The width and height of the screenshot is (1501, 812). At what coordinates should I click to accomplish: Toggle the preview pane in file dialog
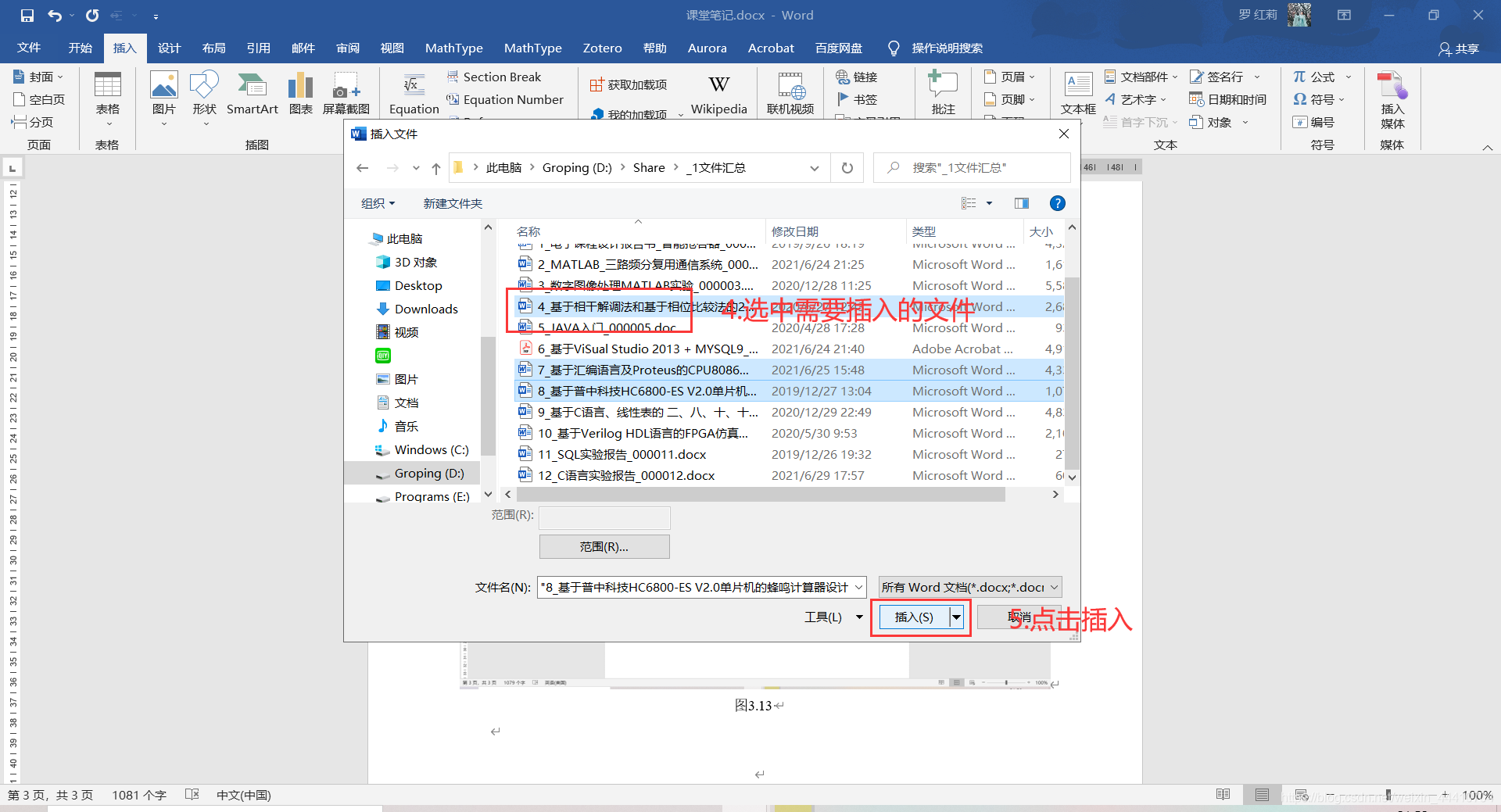click(x=1022, y=203)
